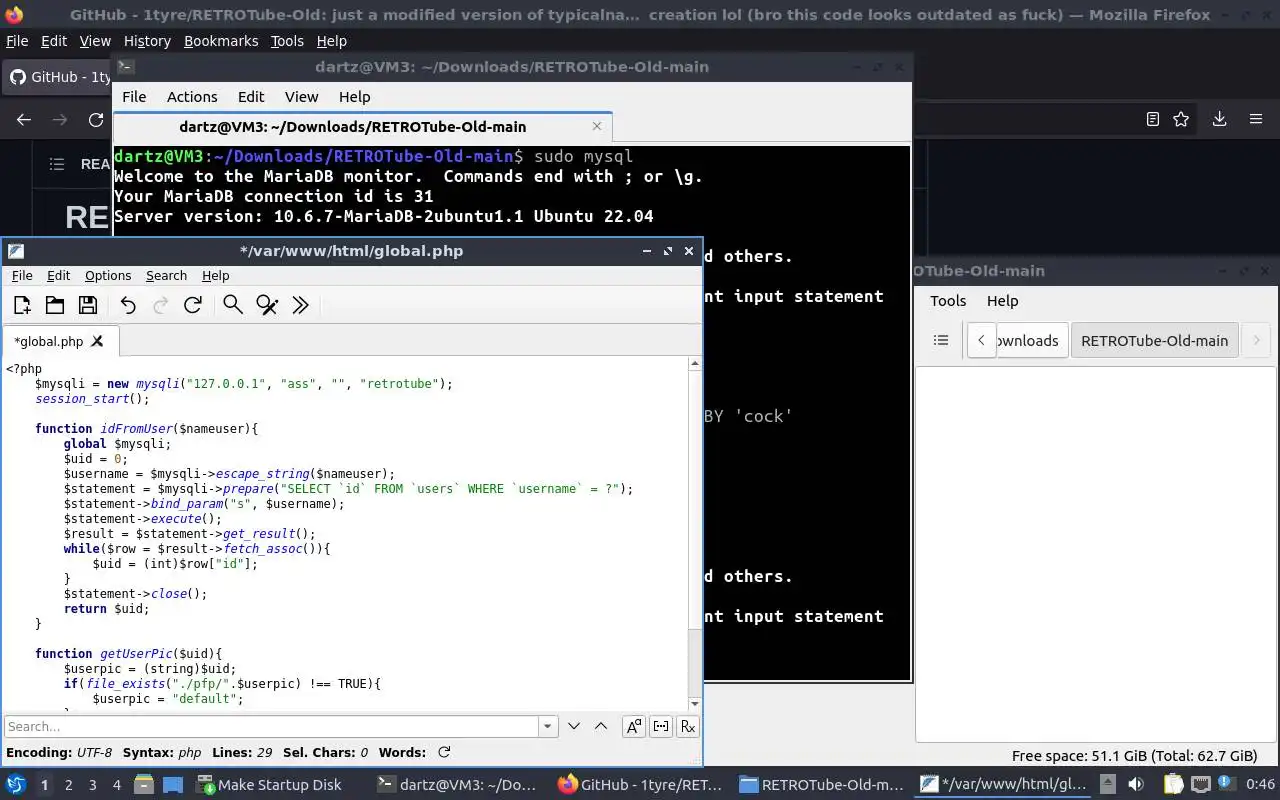Image resolution: width=1280 pixels, height=800 pixels.
Task: Open a file using the folder toolbar icon
Action: (x=55, y=306)
